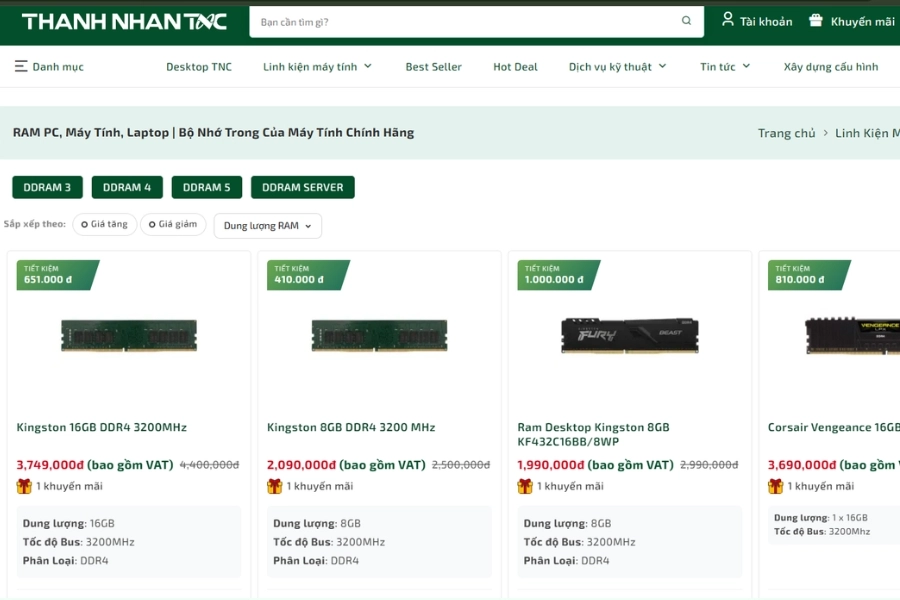Click "Dung lượng: 16GB" spec line
900x600 pixels.
[69, 523]
